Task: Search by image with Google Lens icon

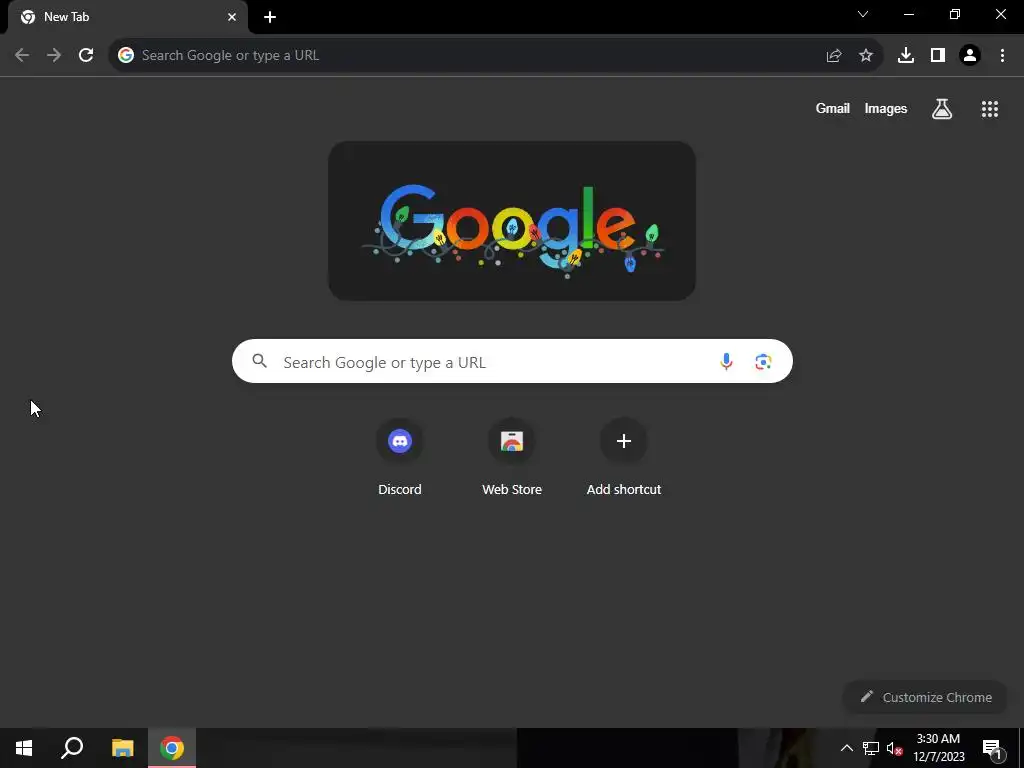Action: point(763,361)
